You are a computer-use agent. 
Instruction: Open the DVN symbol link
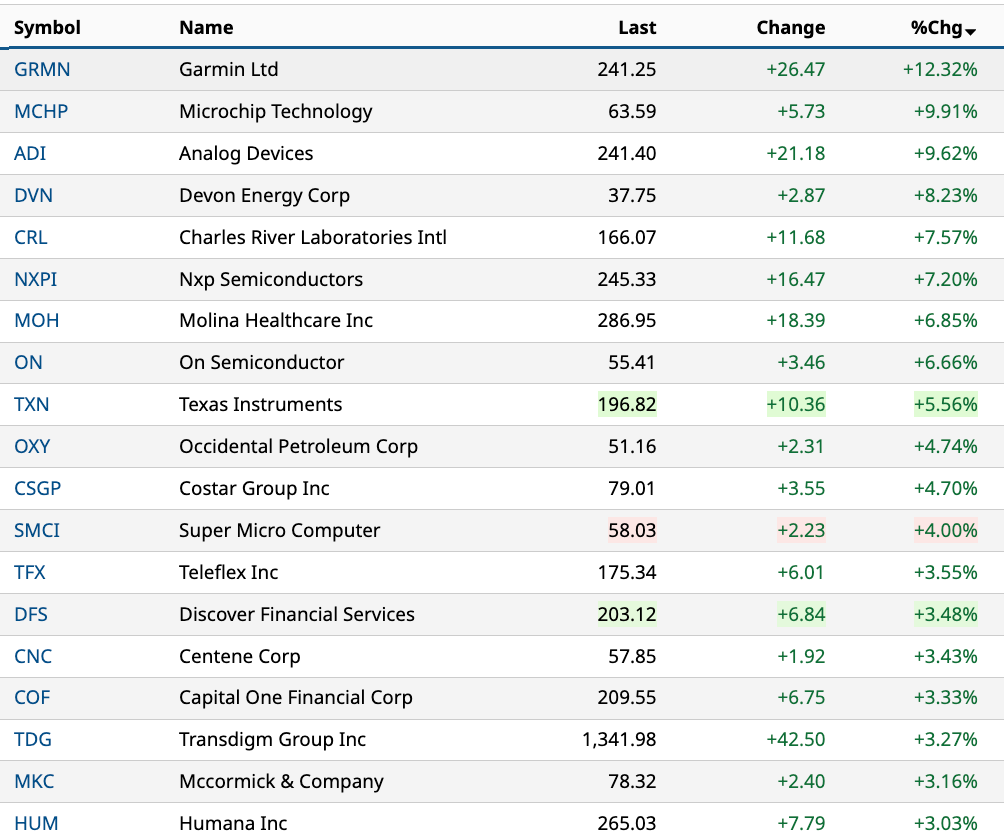[33, 195]
